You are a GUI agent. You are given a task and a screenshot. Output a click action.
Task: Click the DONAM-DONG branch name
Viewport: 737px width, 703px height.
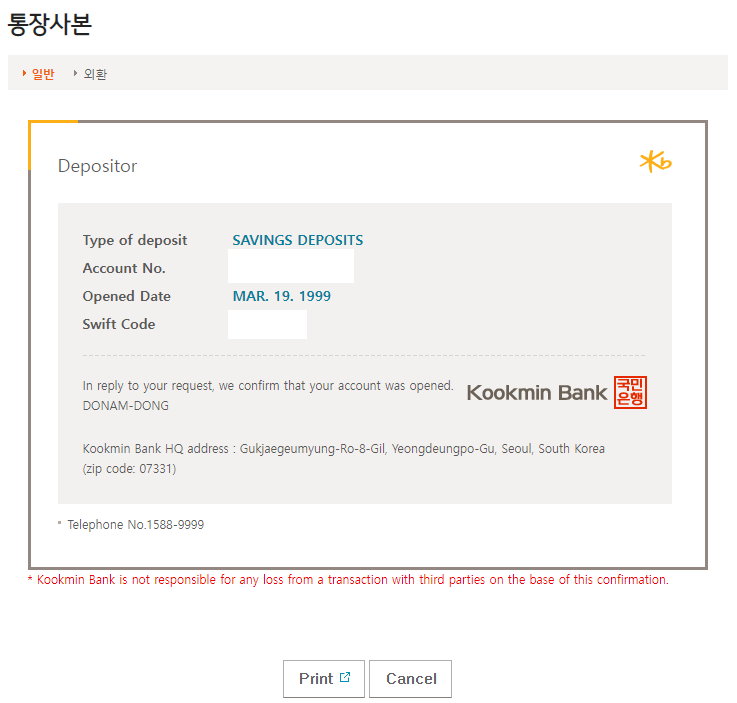pos(125,406)
